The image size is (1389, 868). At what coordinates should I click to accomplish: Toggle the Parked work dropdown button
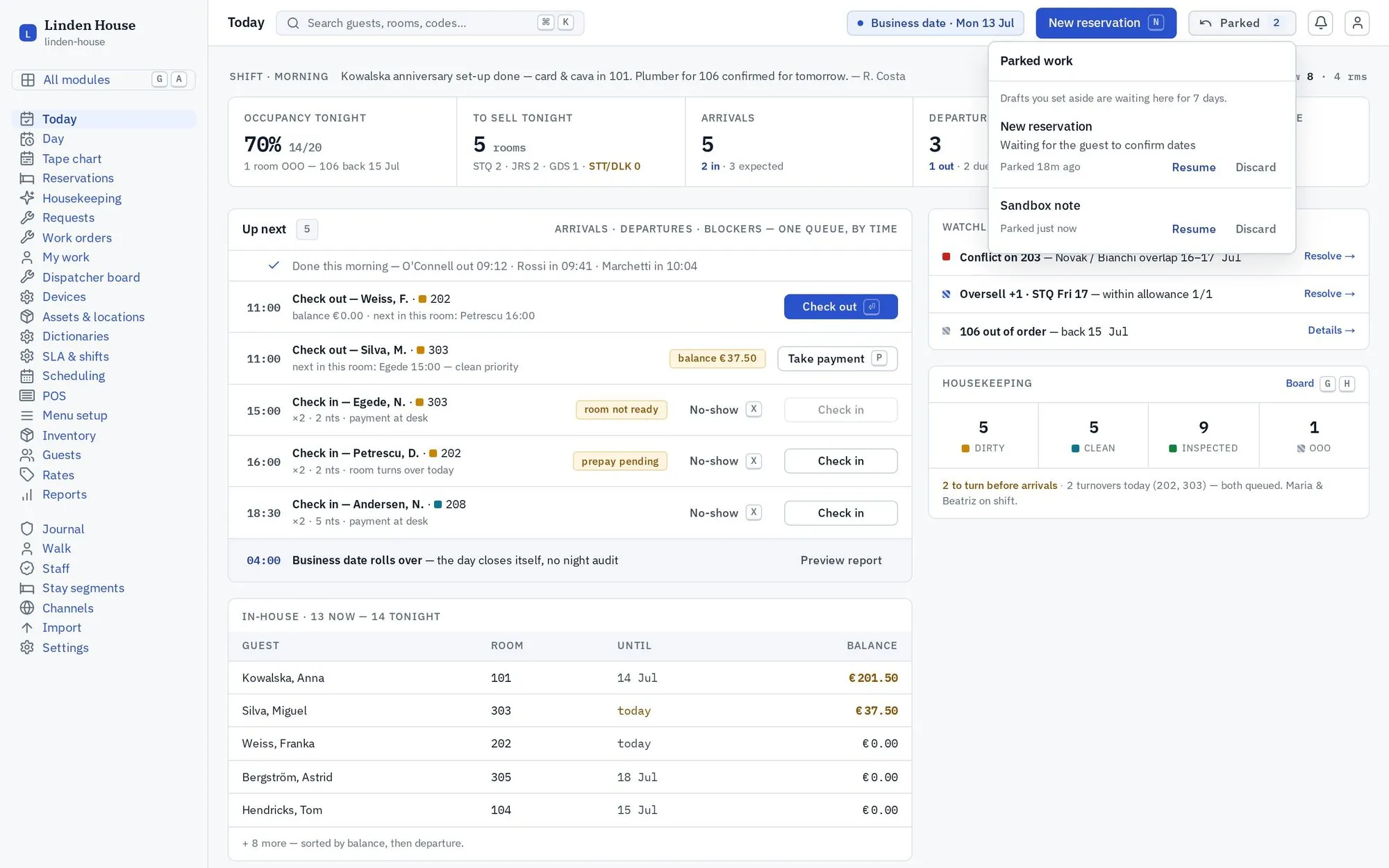[x=1242, y=23]
